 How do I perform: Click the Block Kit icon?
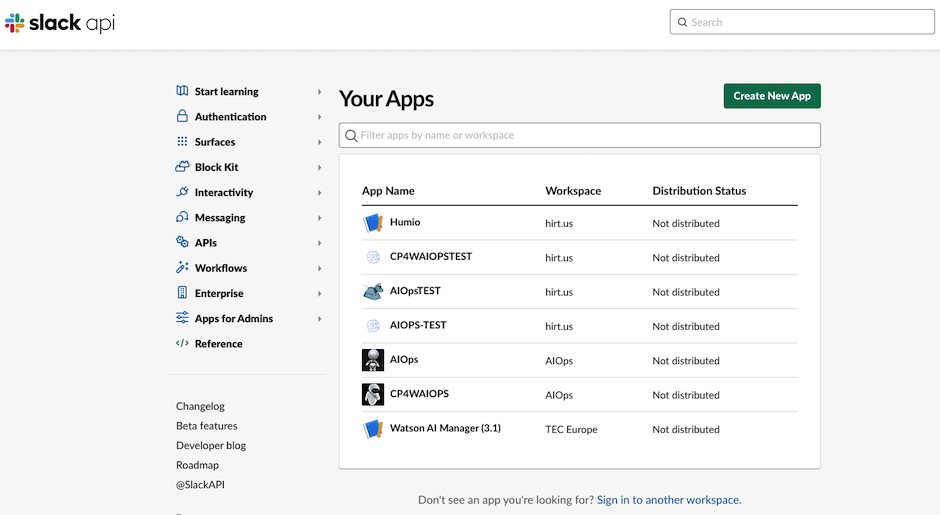click(182, 166)
